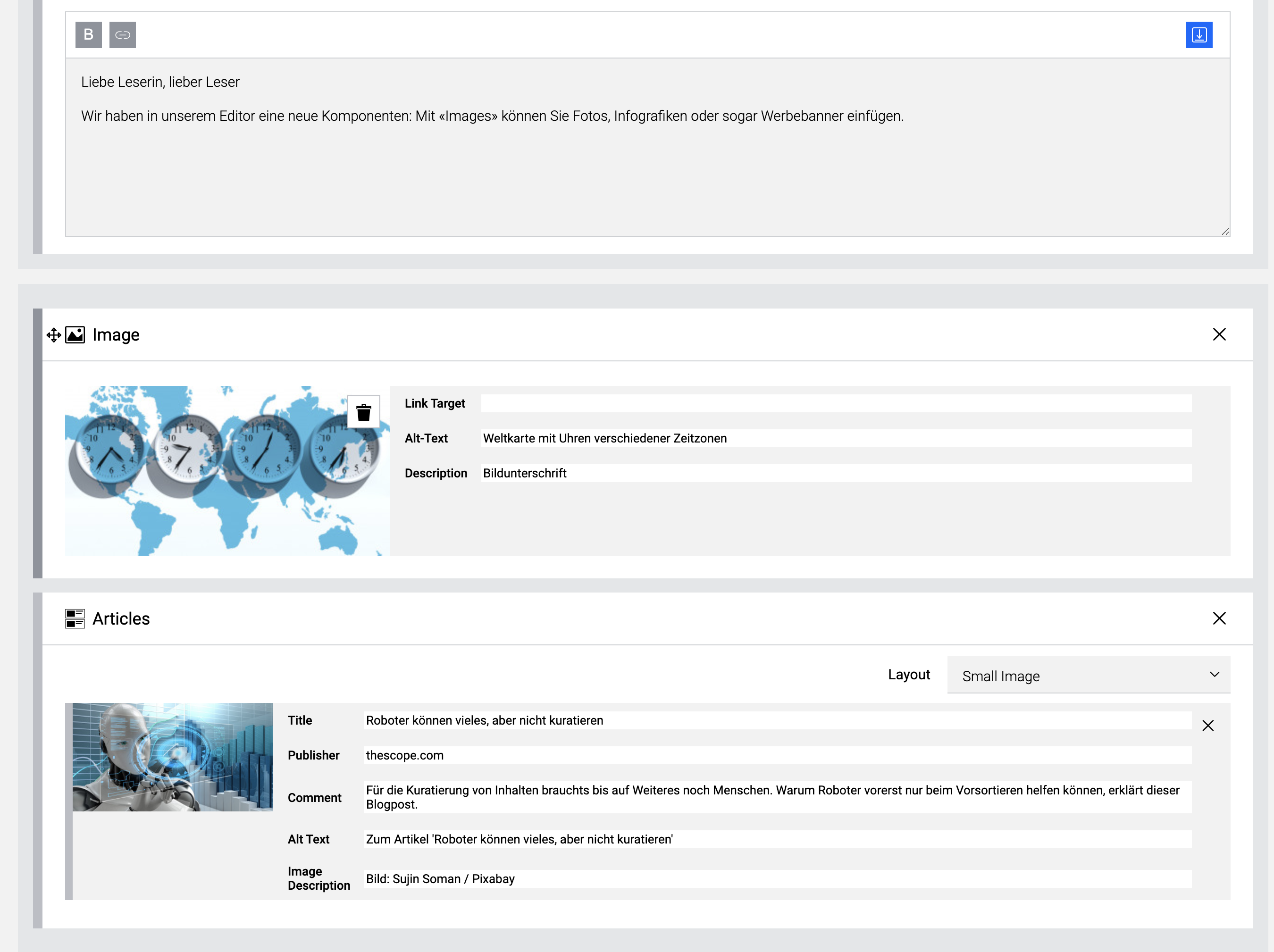Edit the Publisher field thescope.com
Image resolution: width=1274 pixels, height=952 pixels.
(x=778, y=755)
